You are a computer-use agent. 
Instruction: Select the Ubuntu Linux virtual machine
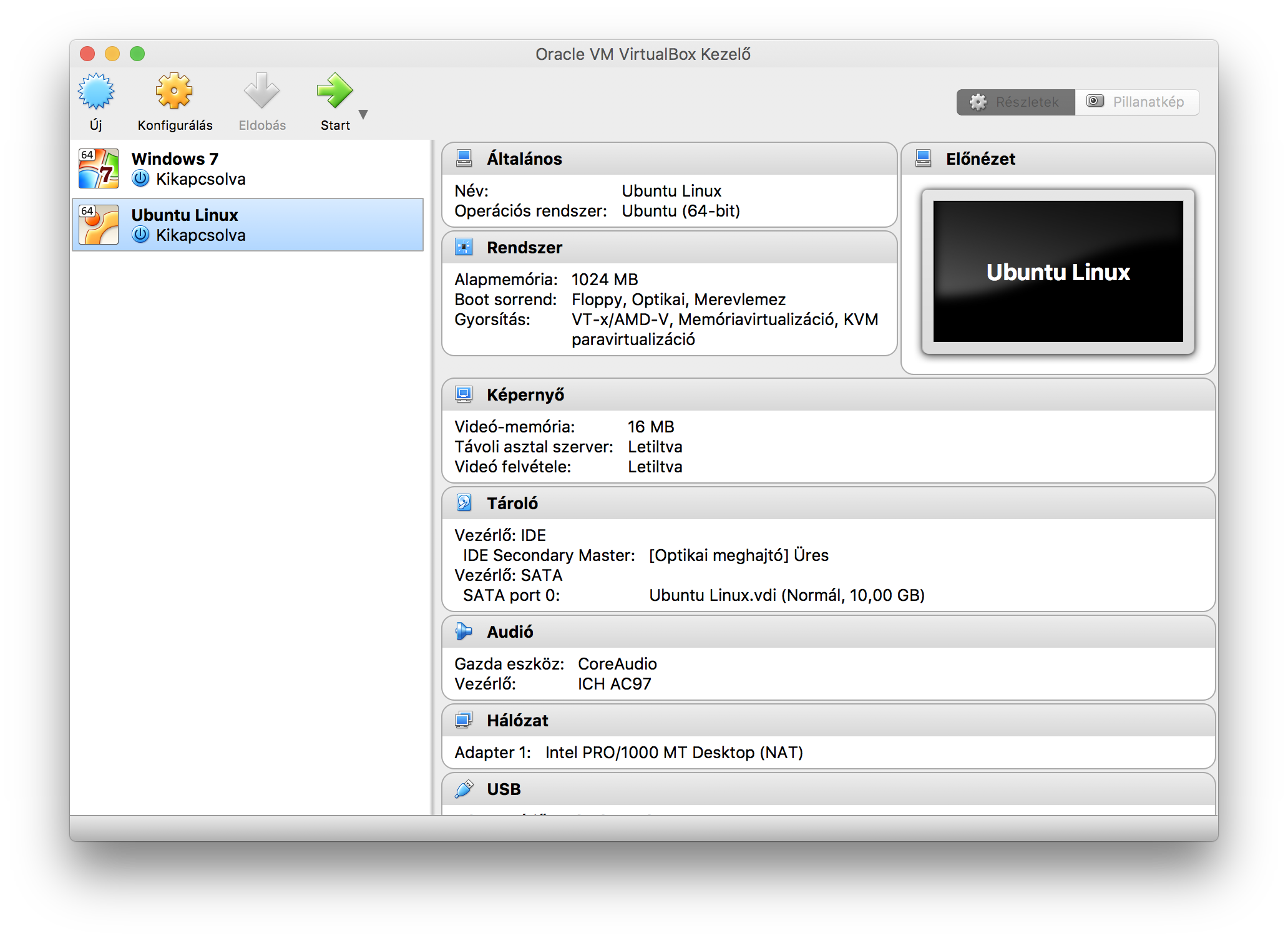[x=248, y=225]
